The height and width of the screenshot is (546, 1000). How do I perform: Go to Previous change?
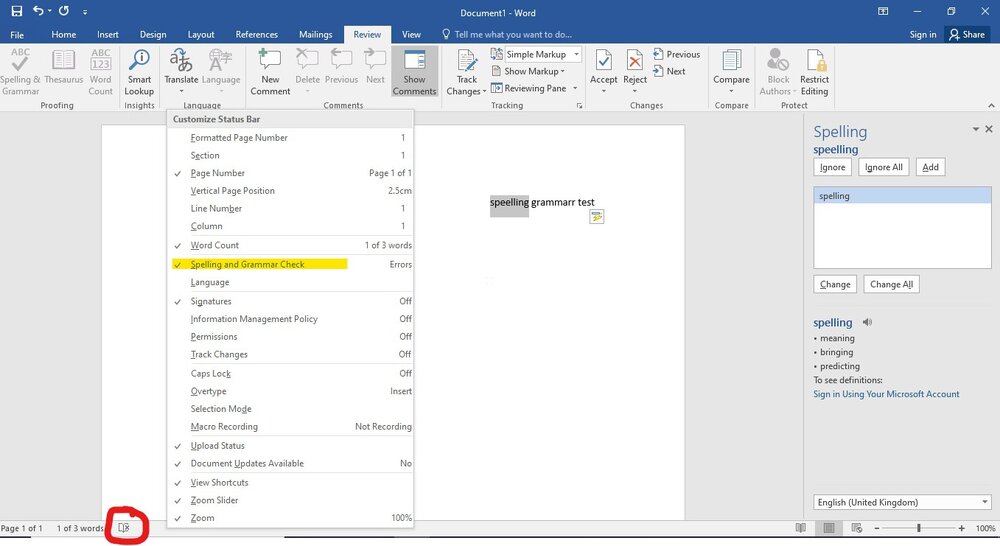[676, 54]
